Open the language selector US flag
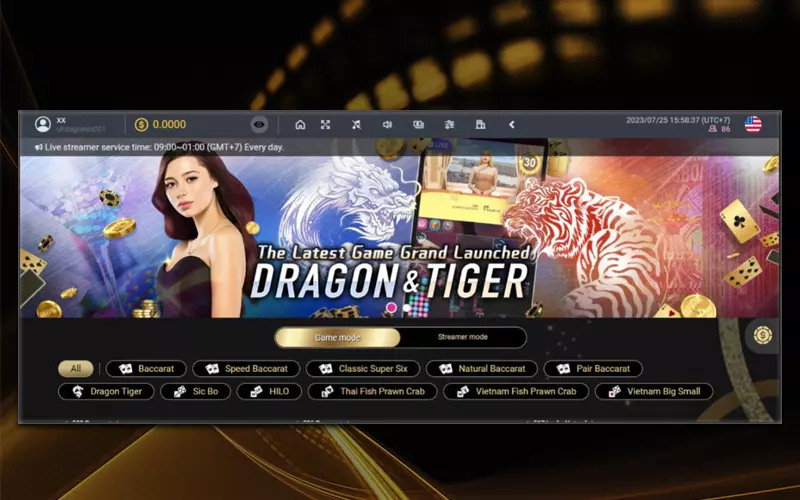Viewport: 800px width, 500px height. (753, 125)
